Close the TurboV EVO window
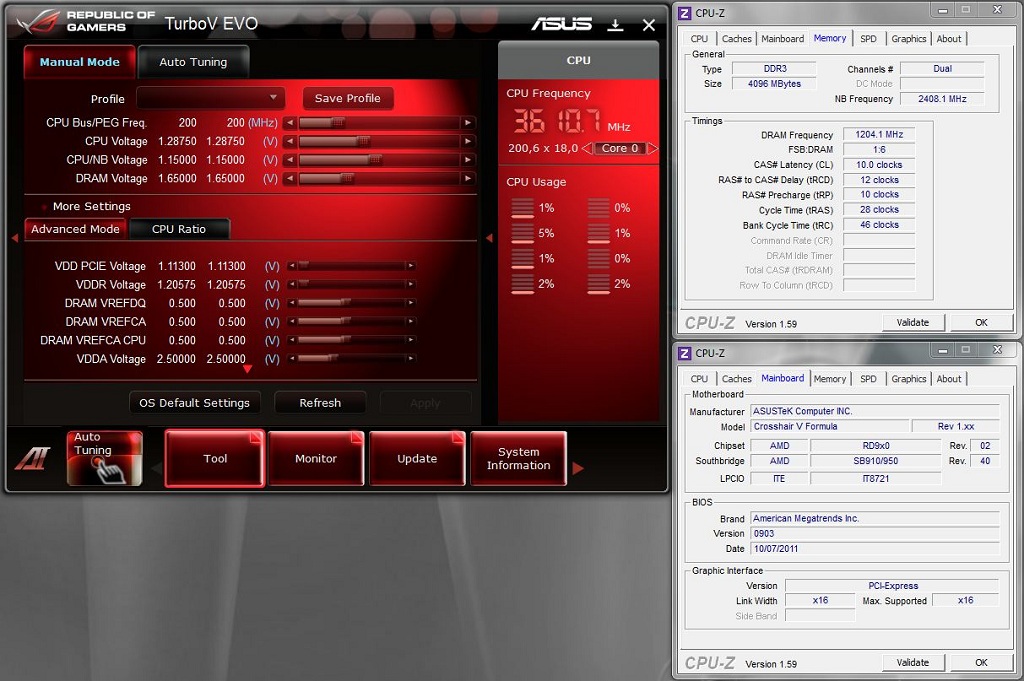1024x681 pixels. [x=648, y=25]
